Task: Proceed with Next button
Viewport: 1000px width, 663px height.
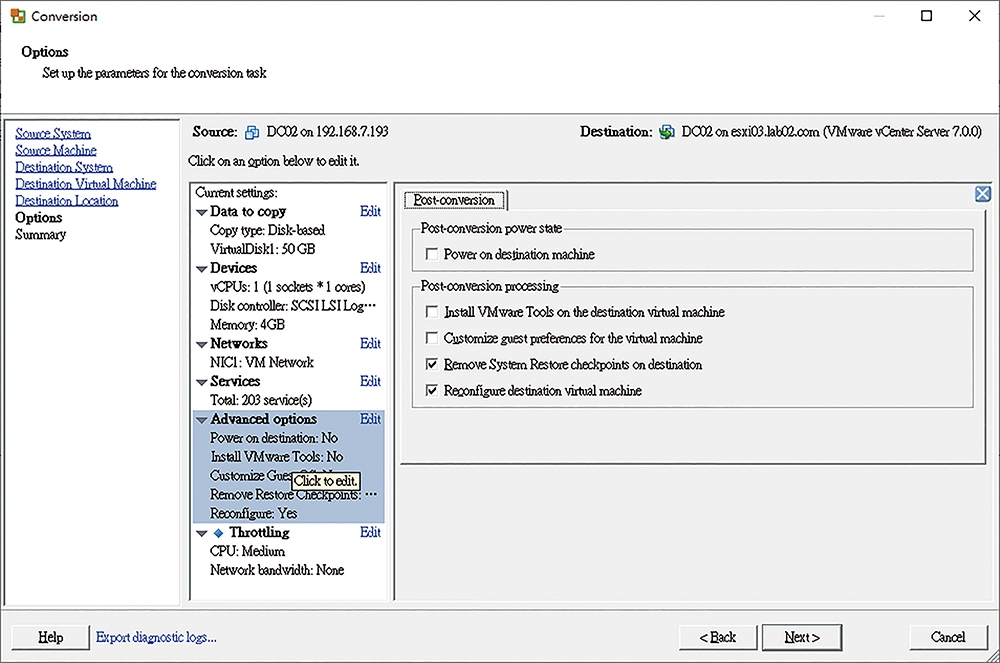Action: click(x=802, y=637)
